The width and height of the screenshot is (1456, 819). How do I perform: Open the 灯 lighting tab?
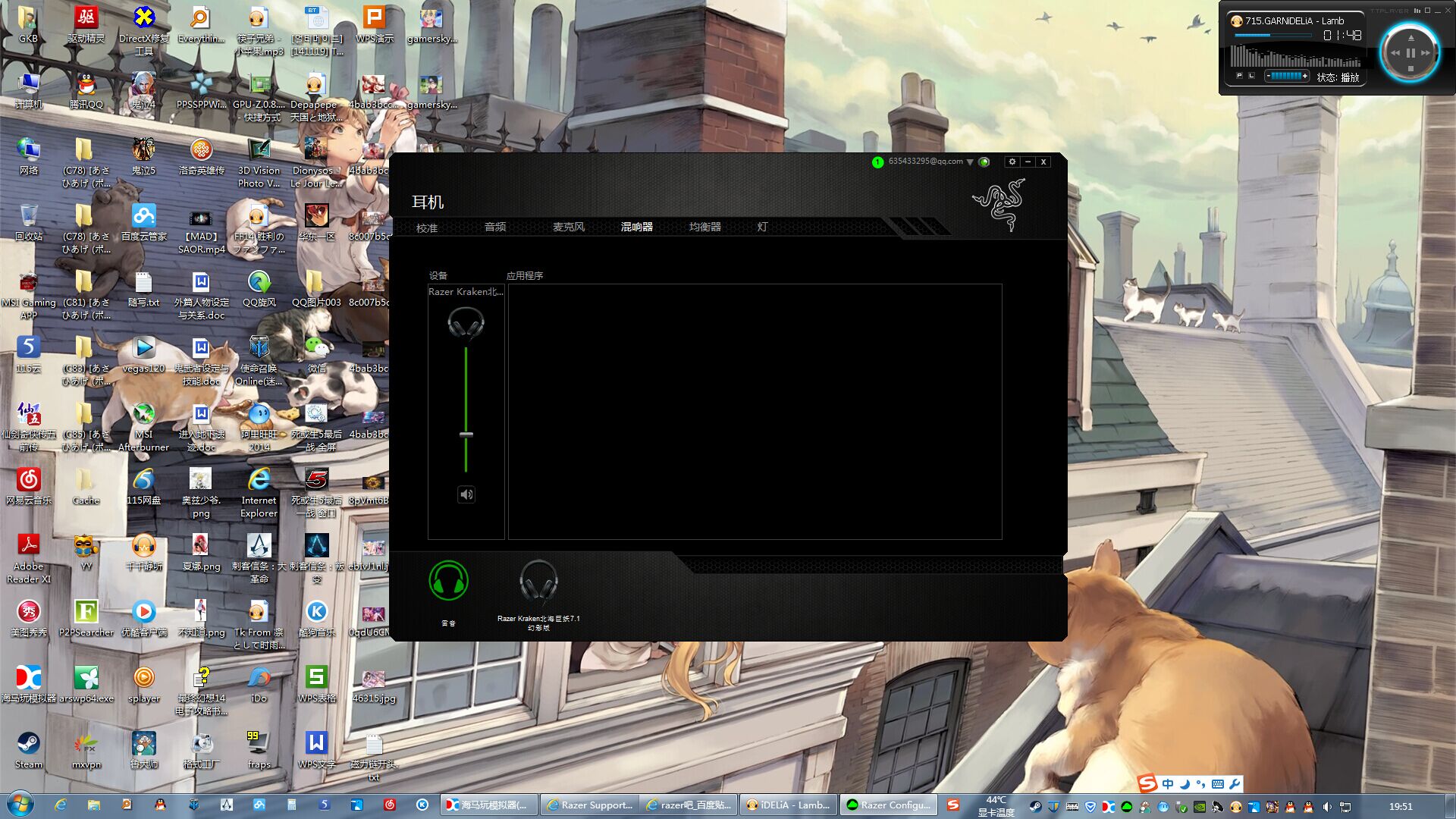pos(762,227)
